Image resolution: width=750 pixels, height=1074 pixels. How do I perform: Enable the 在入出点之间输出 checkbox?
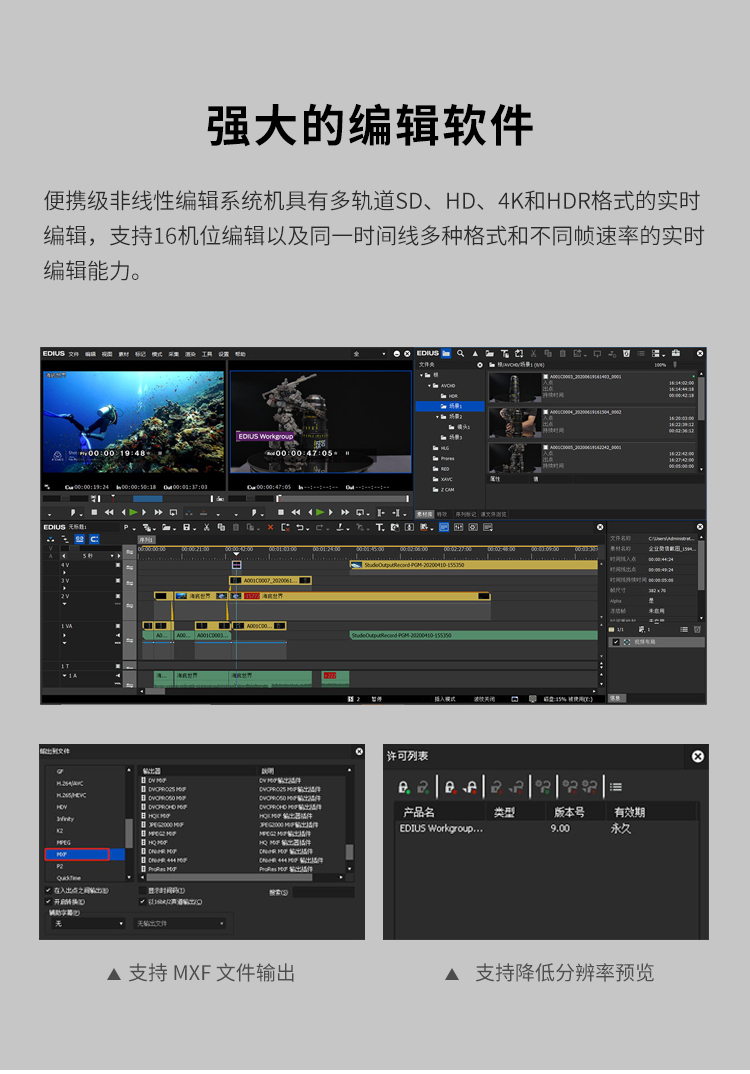coord(48,889)
